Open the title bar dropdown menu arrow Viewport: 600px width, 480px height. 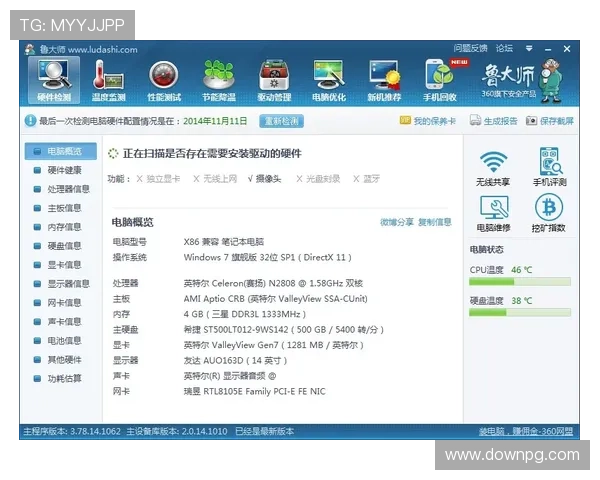pos(529,49)
